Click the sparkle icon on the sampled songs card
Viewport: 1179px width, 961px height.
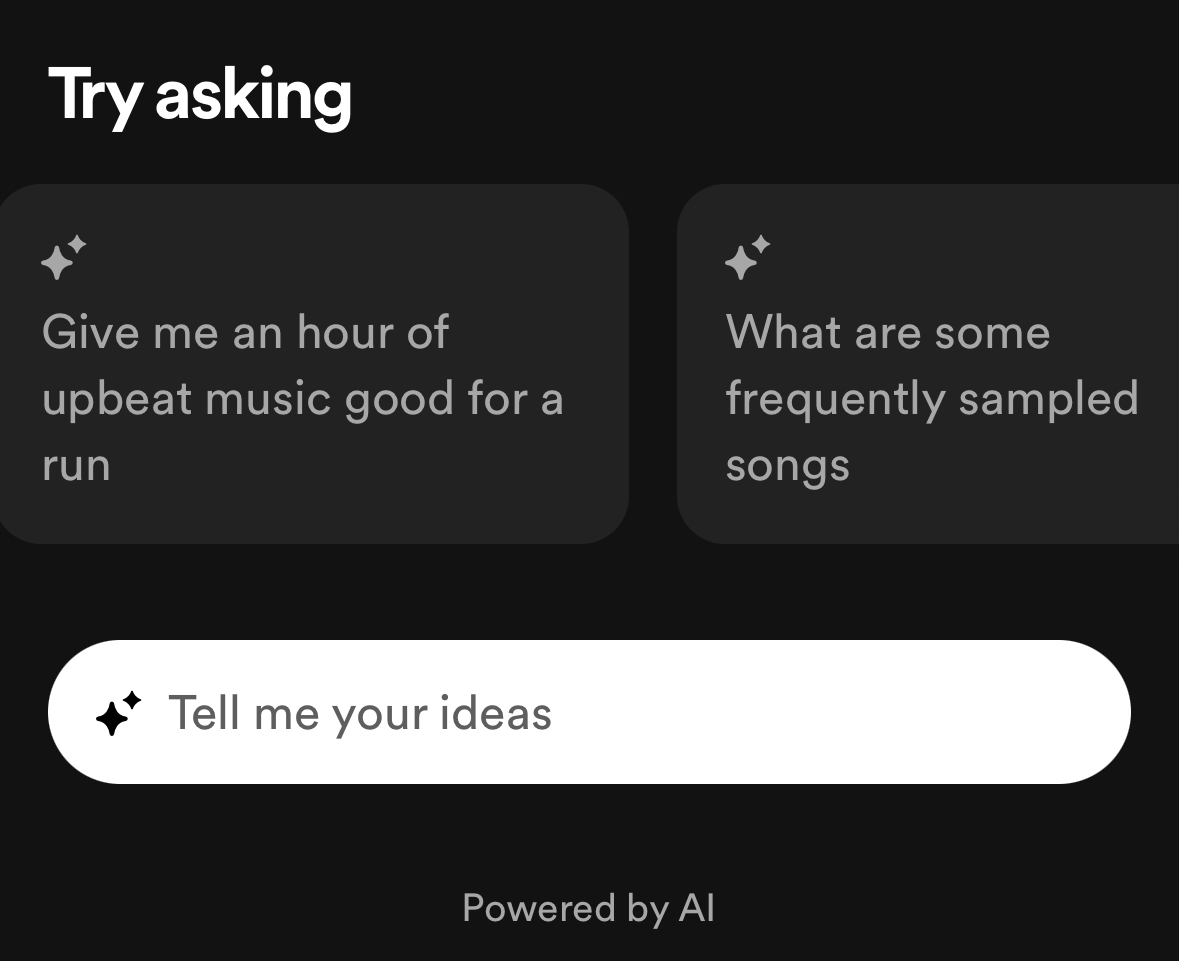point(747,257)
